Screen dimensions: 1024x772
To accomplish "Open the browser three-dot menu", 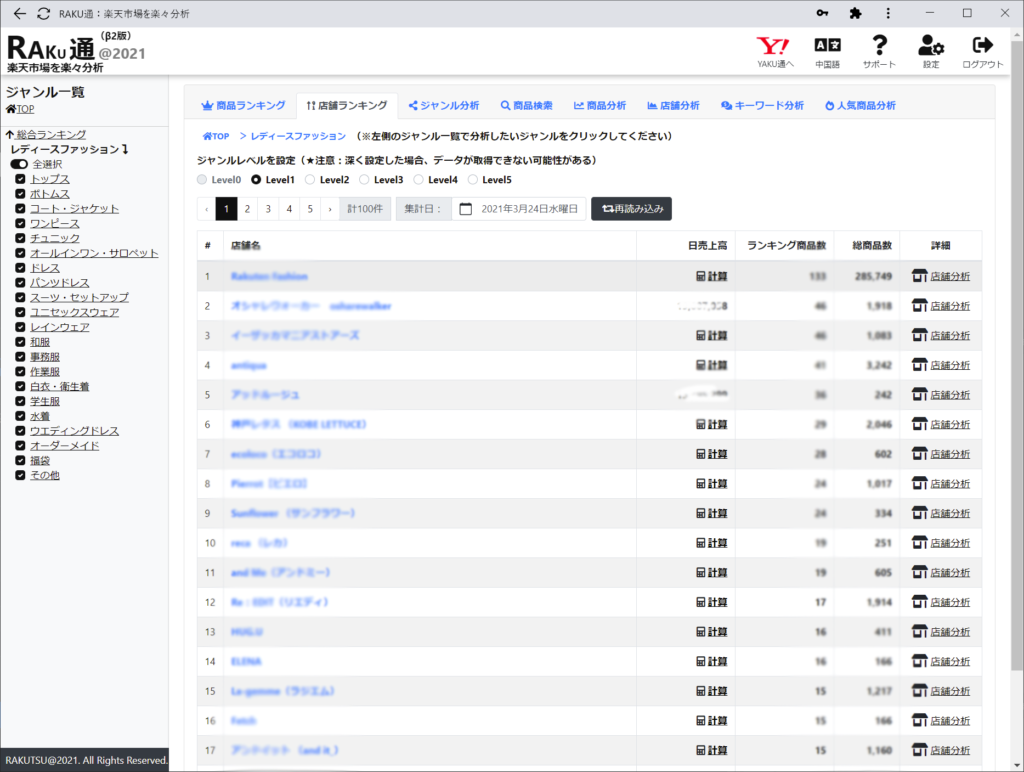I will 888,13.
